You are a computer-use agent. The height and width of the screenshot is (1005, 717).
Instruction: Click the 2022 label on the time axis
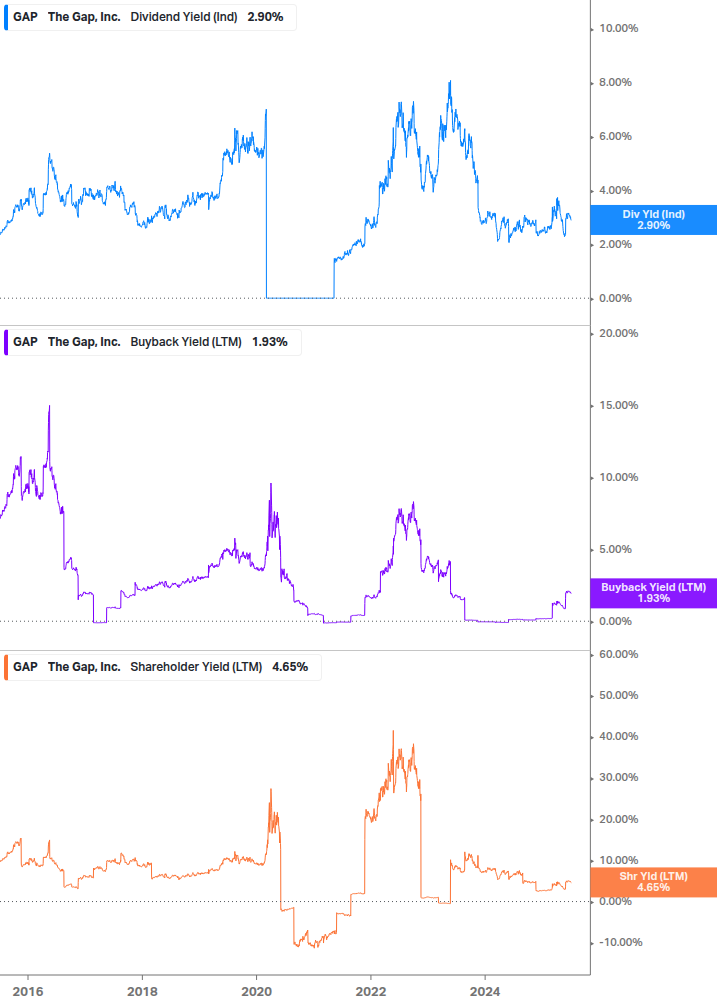371,992
